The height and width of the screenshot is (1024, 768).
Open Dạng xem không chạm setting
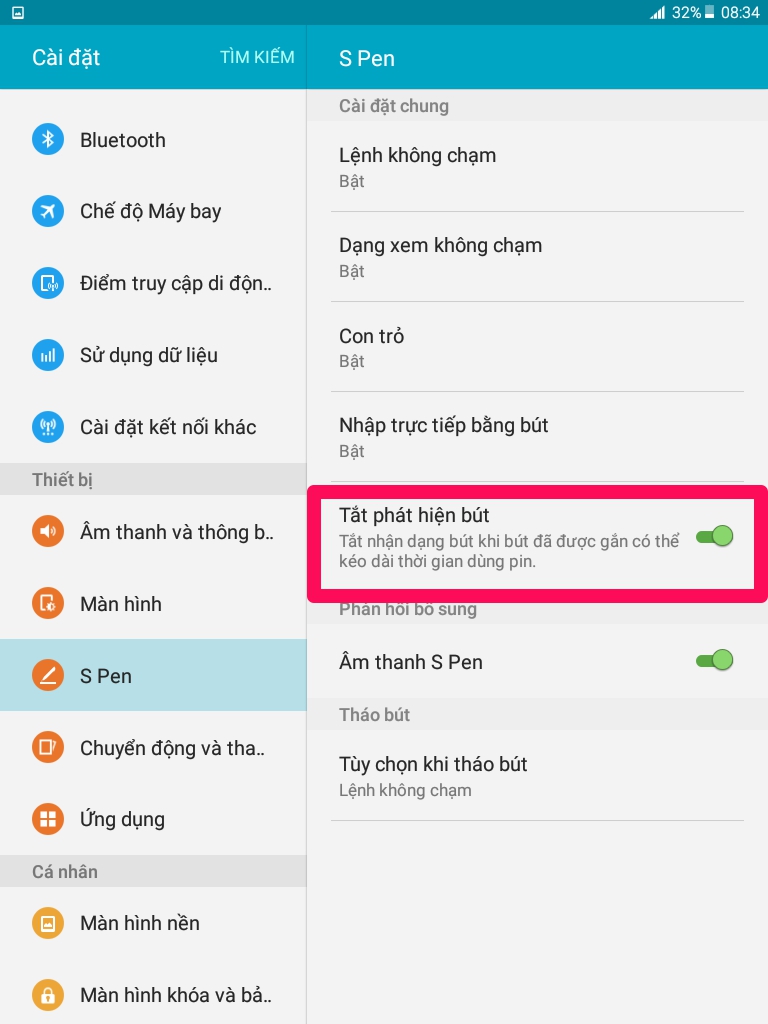[537, 257]
